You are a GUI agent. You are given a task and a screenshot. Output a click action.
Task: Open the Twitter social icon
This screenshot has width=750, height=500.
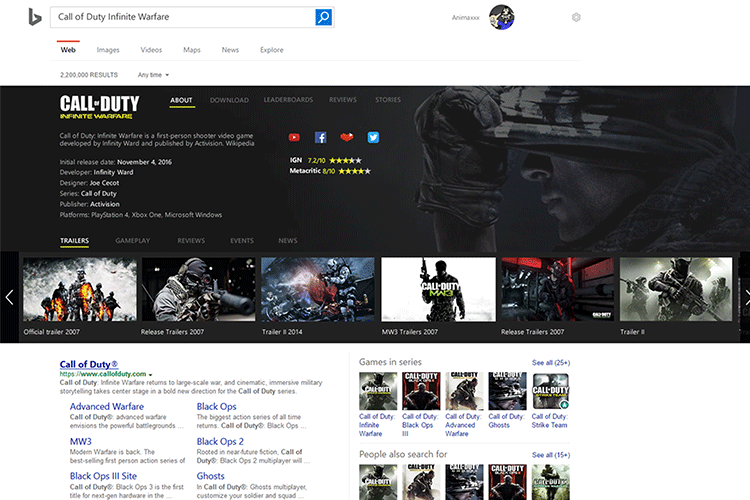(x=373, y=137)
